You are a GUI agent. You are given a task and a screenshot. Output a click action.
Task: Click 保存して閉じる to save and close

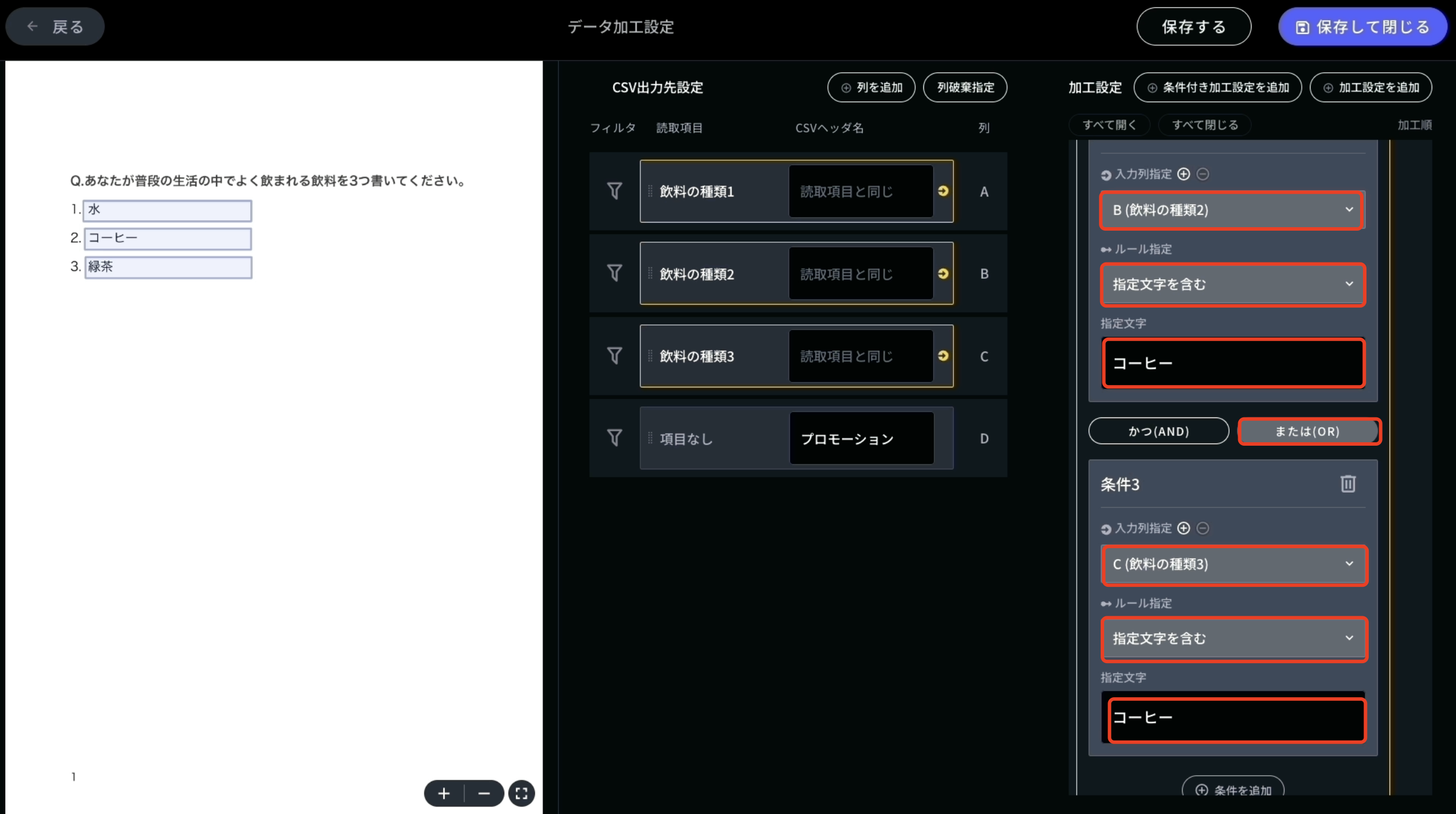[x=1362, y=26]
